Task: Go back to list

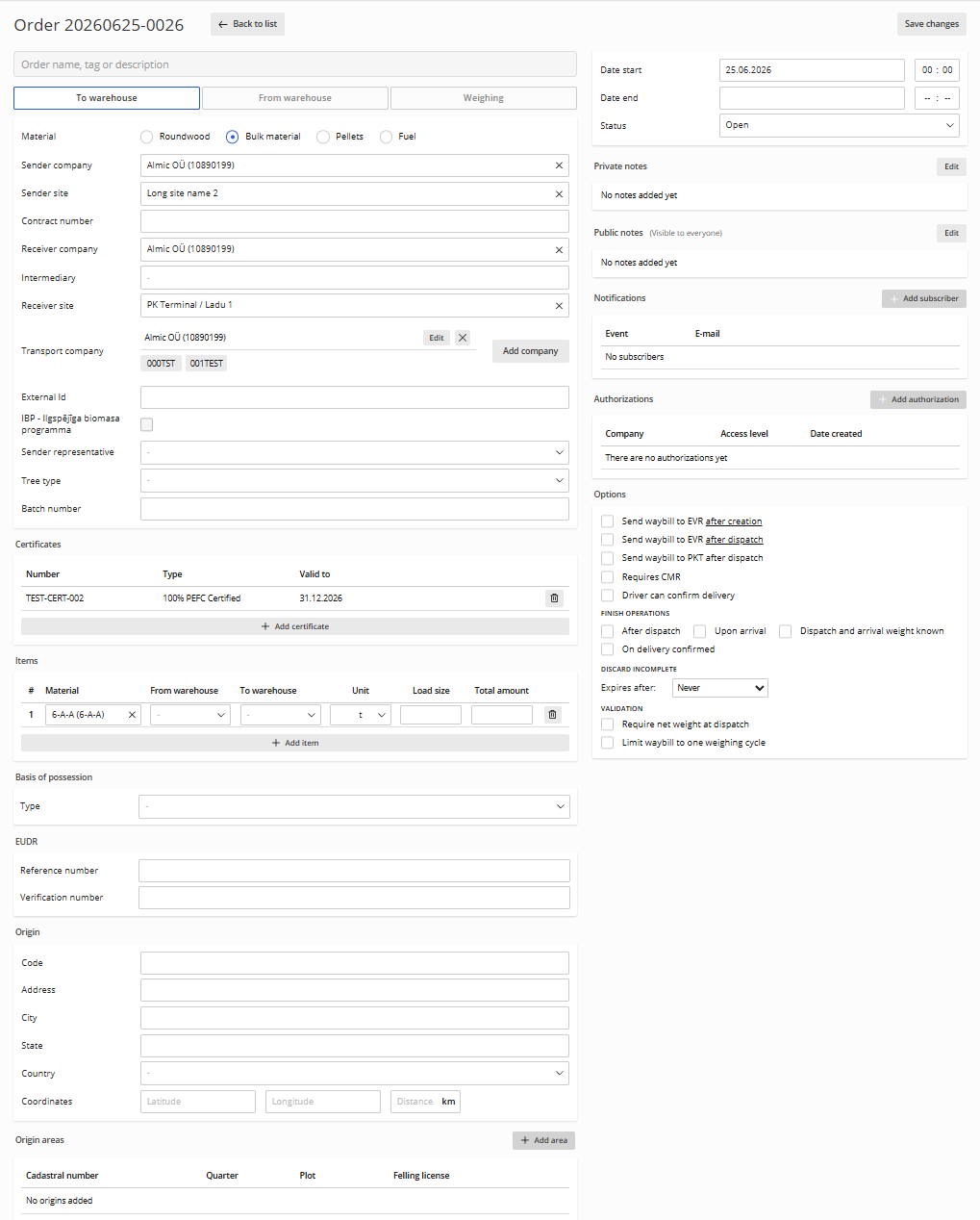Action: click(247, 24)
